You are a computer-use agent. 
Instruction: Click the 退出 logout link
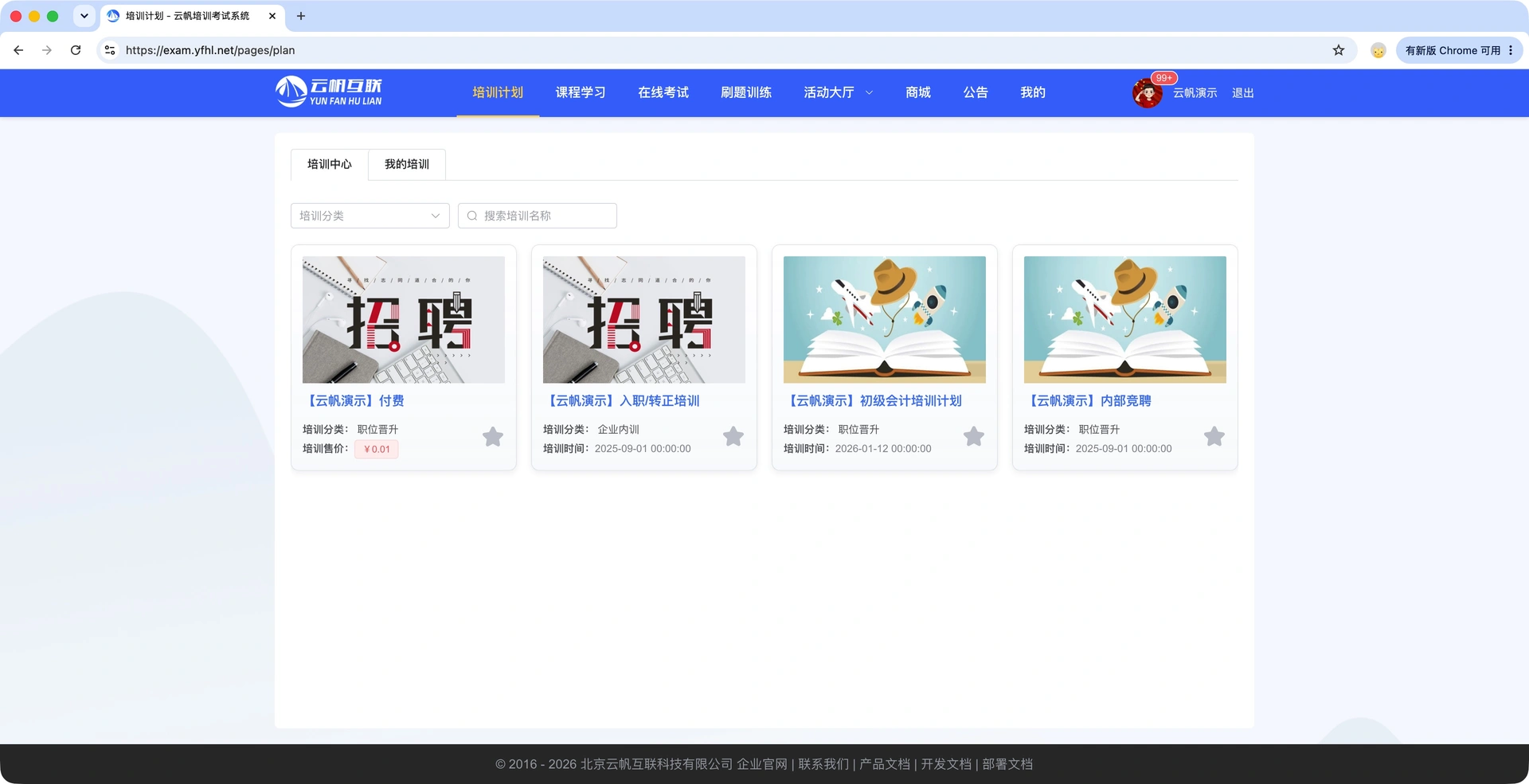coord(1243,93)
